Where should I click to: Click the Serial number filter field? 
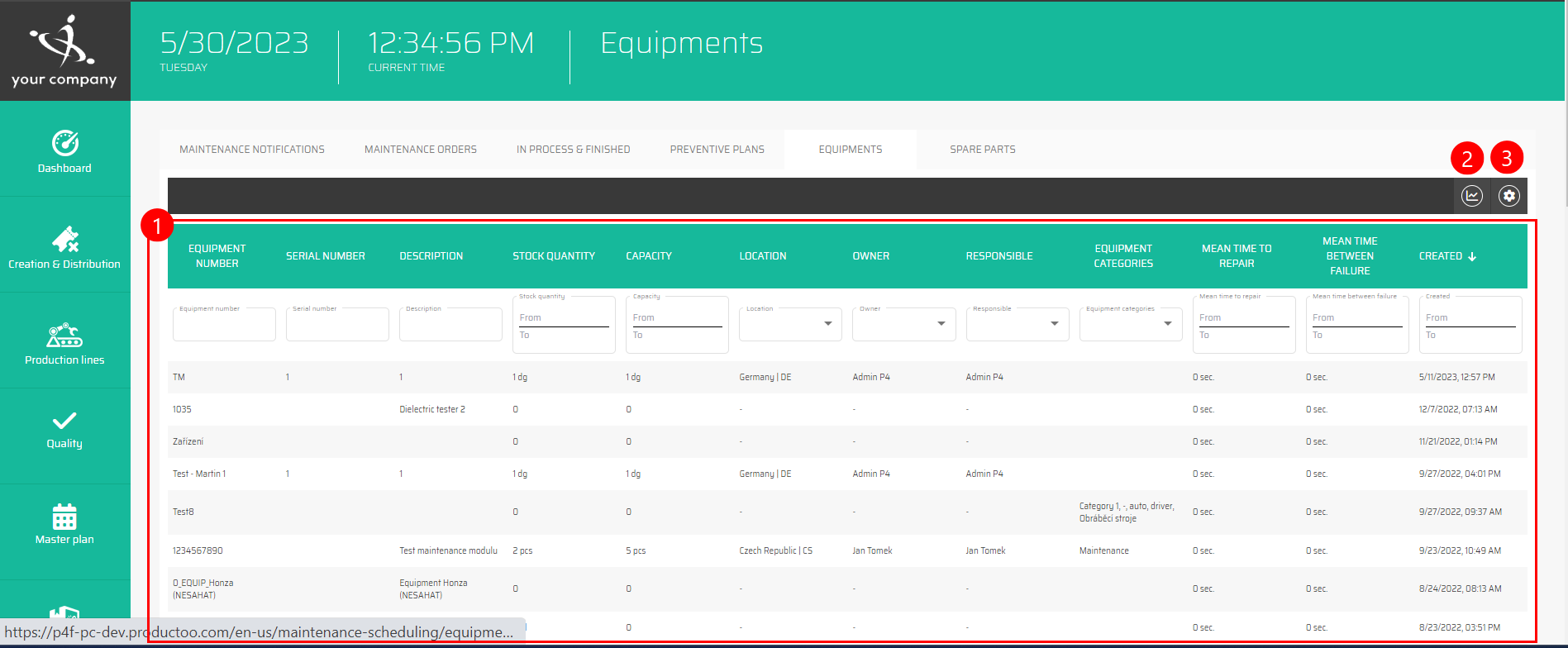[x=336, y=326]
